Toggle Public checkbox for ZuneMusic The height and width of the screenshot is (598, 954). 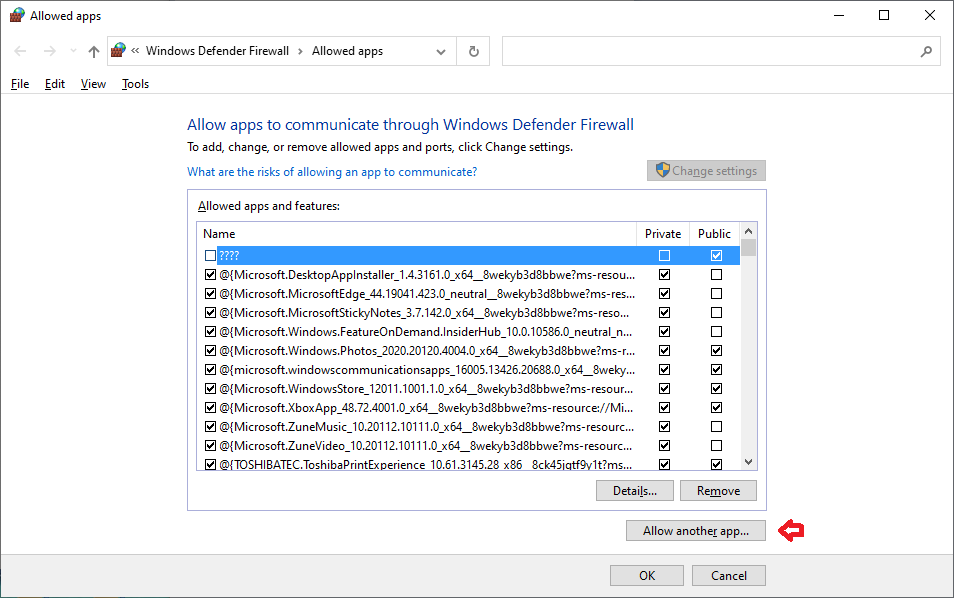717,426
